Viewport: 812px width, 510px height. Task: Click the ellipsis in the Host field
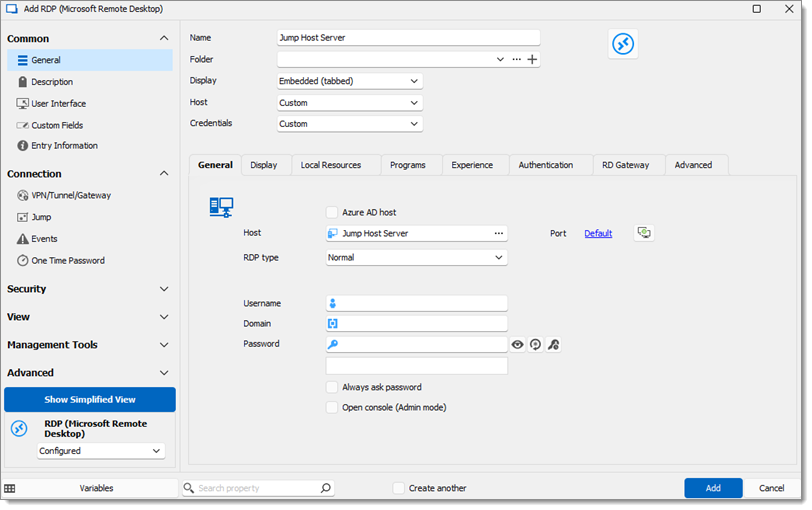[498, 234]
